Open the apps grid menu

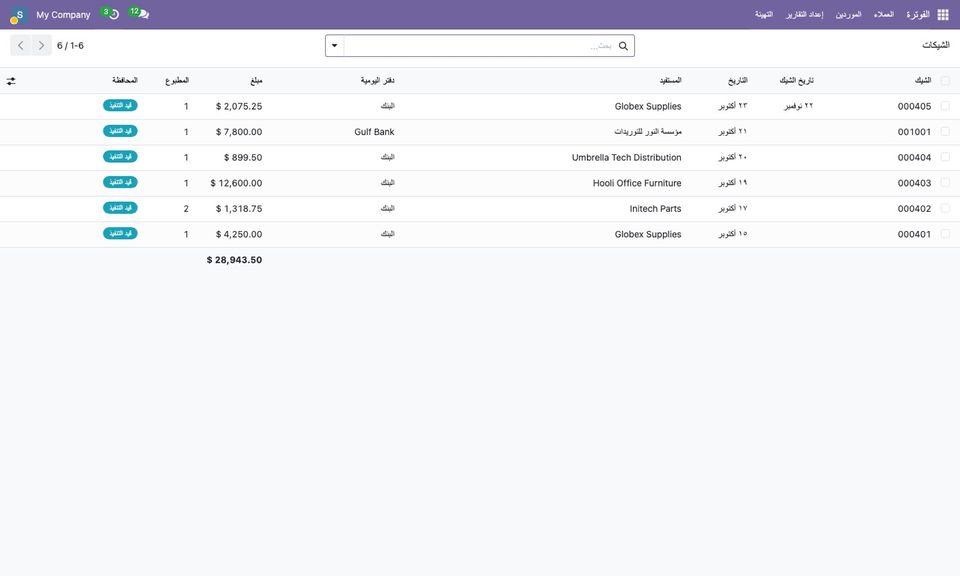point(943,15)
